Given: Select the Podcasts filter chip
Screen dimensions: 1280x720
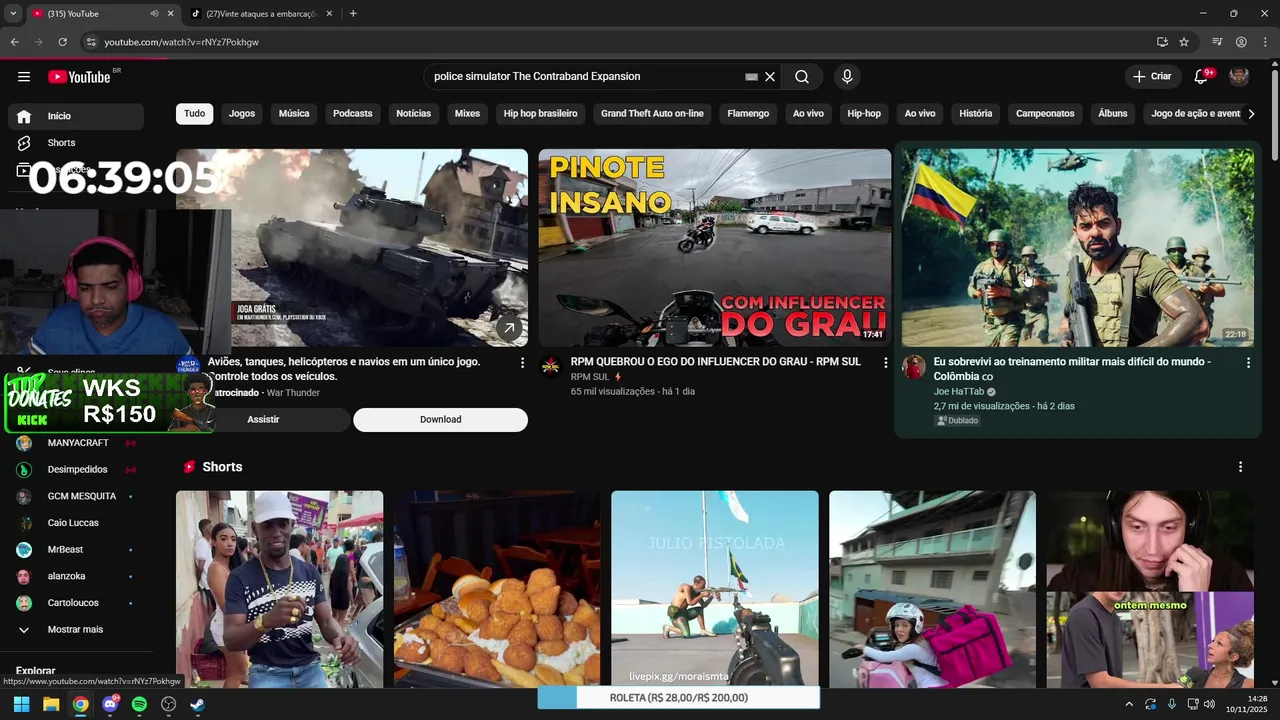Looking at the screenshot, I should 353,114.
